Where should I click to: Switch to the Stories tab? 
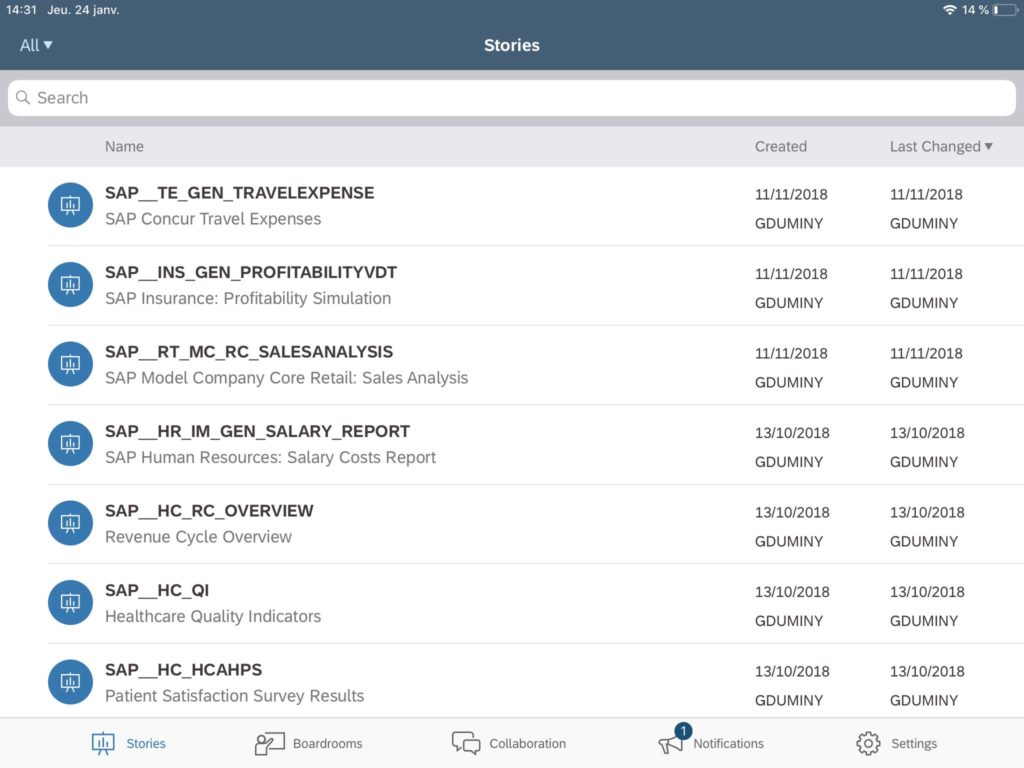(128, 743)
